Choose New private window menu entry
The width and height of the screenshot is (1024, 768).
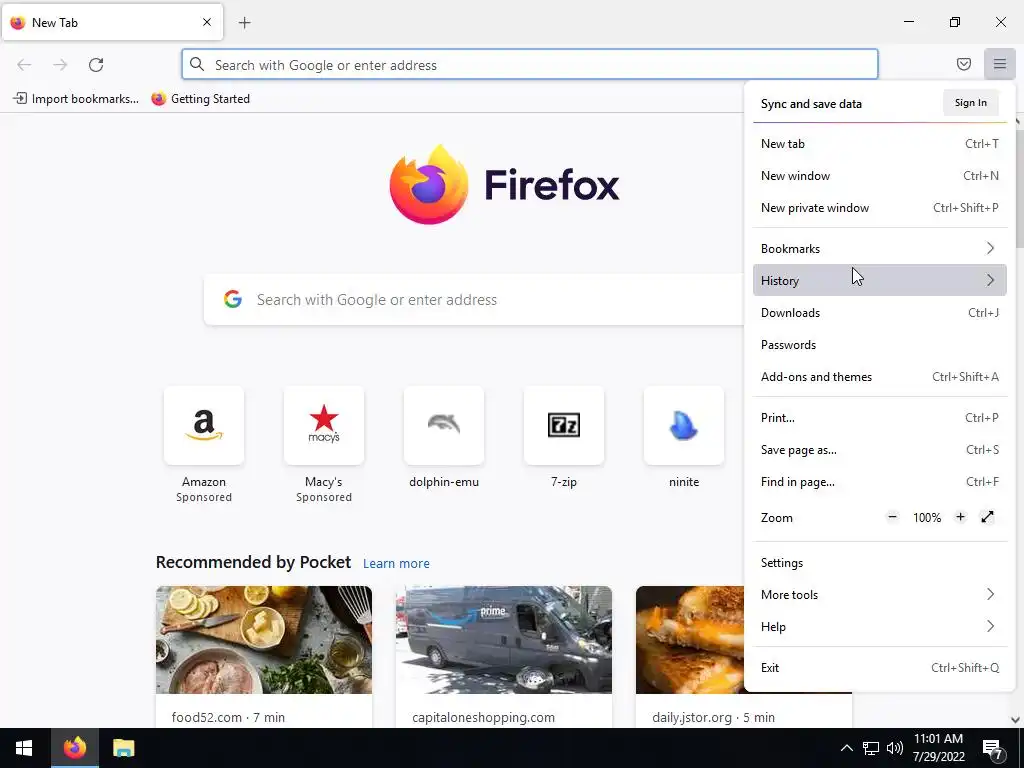[880, 208]
